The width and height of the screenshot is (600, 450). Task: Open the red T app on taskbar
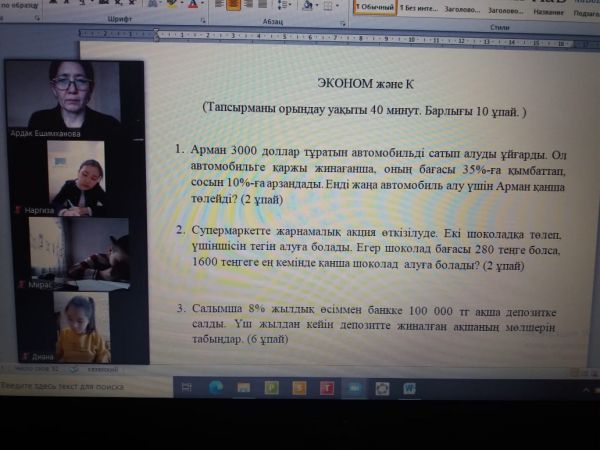point(326,388)
